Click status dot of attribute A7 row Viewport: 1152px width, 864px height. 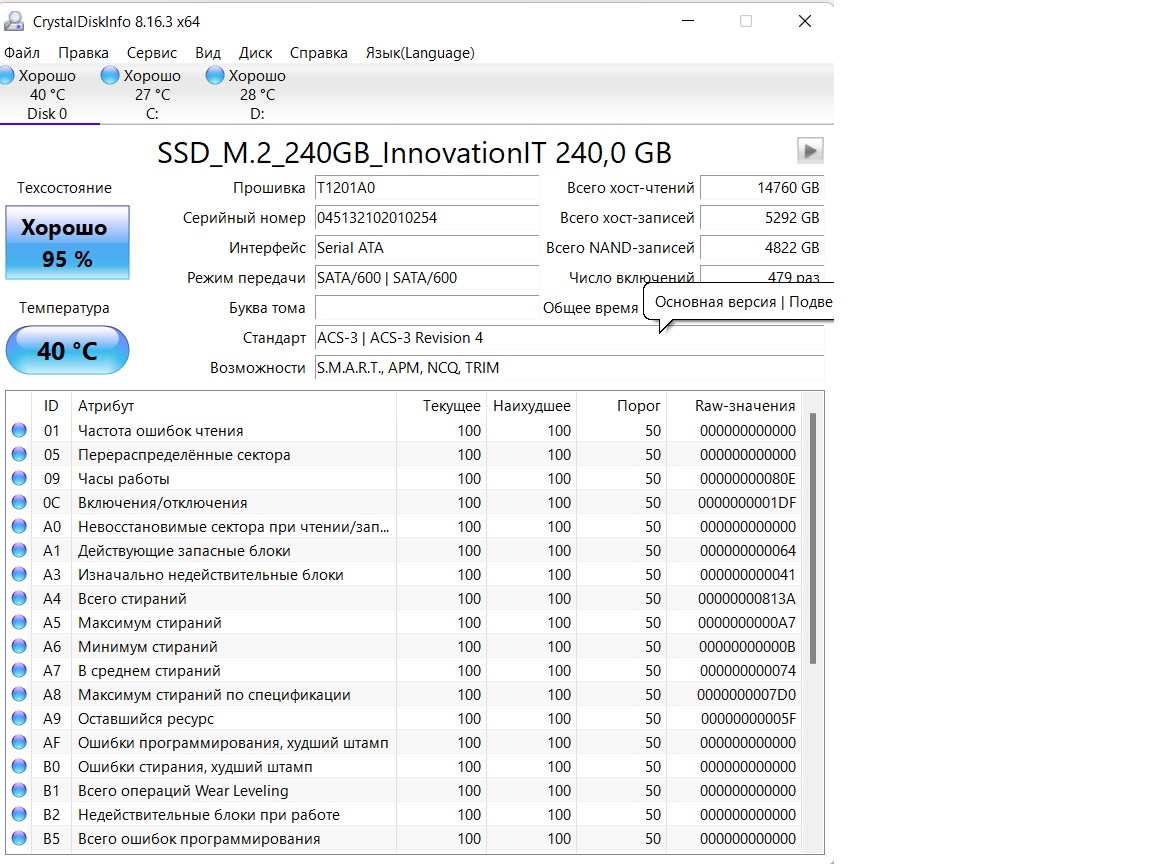pyautogui.click(x=19, y=670)
